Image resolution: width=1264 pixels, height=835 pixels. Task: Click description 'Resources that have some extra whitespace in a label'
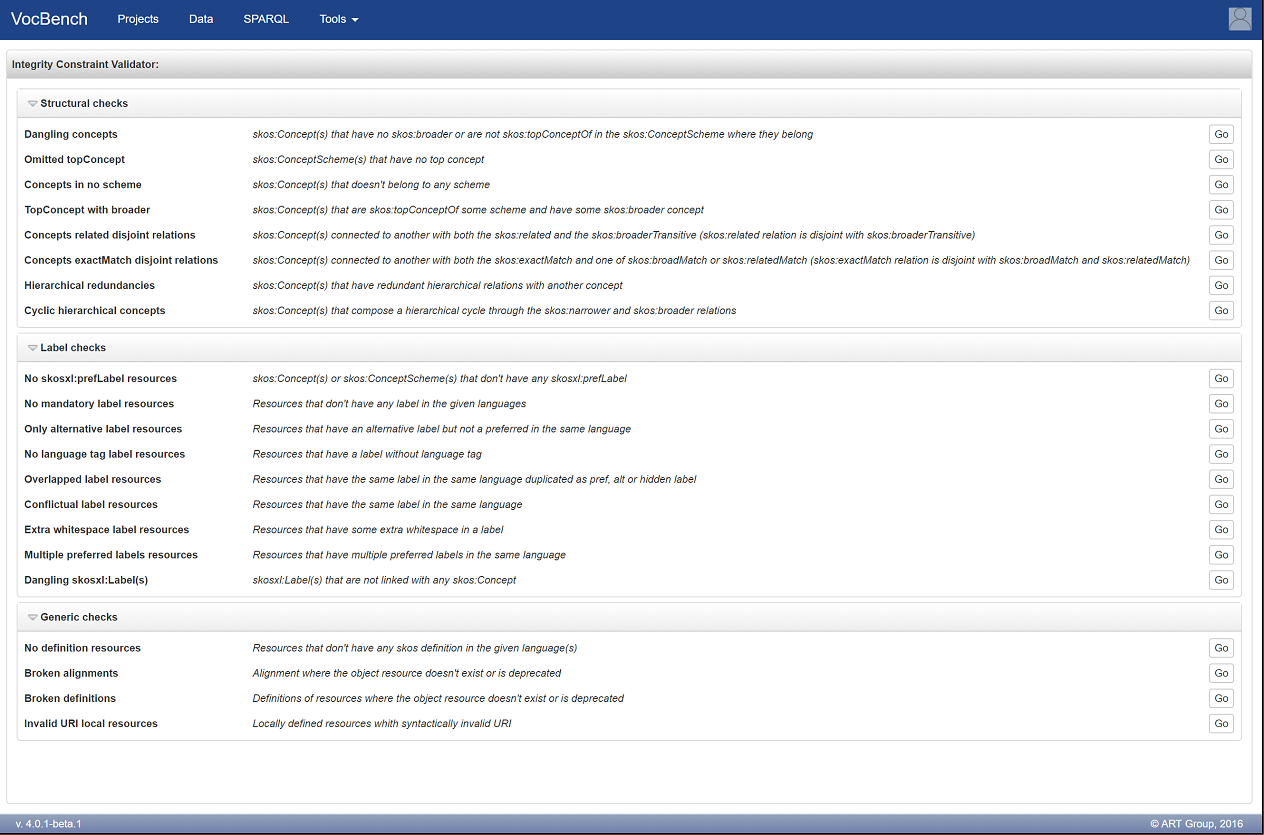click(x=378, y=529)
